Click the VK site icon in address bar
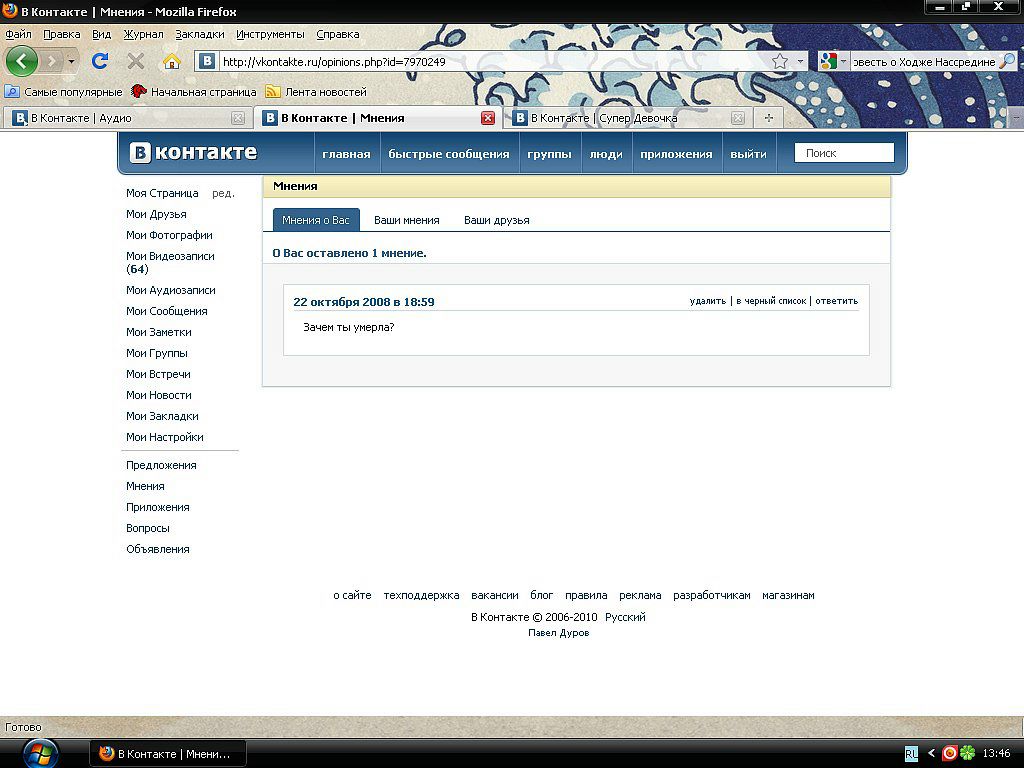This screenshot has height=768, width=1024. coord(207,61)
